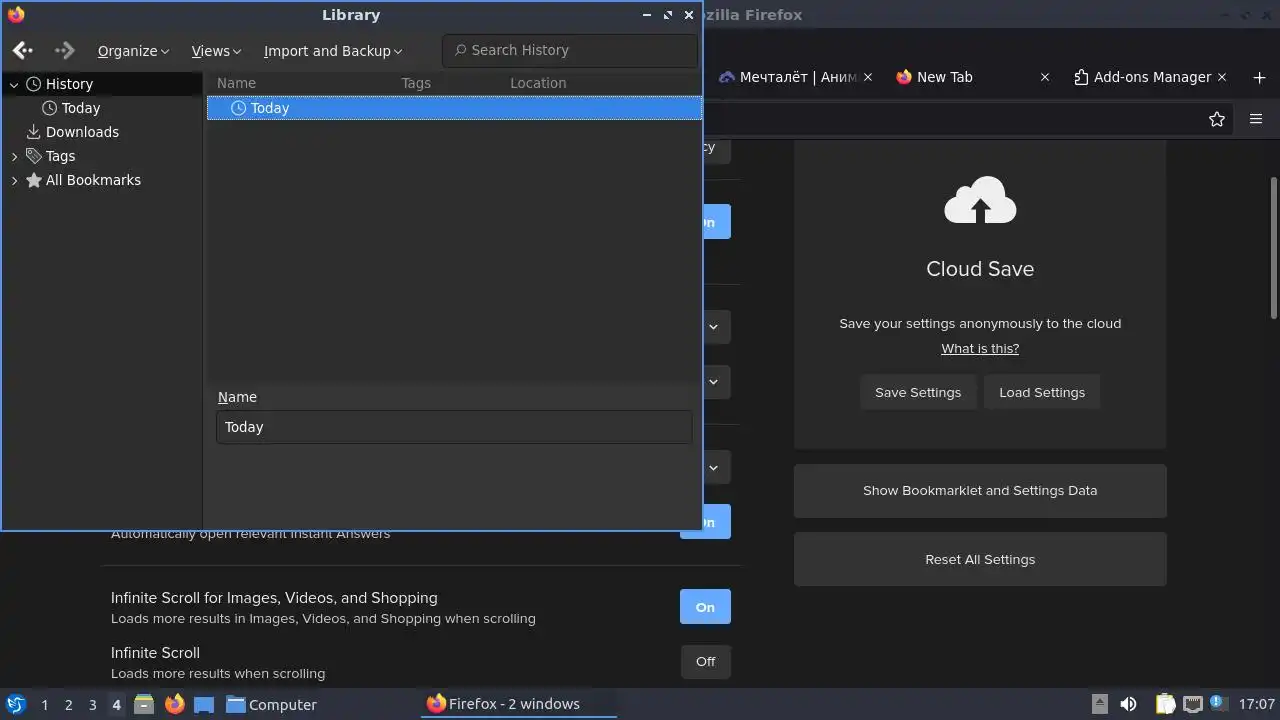Show hidden tray icons arrow
The height and width of the screenshot is (720, 1280).
tap(1099, 704)
